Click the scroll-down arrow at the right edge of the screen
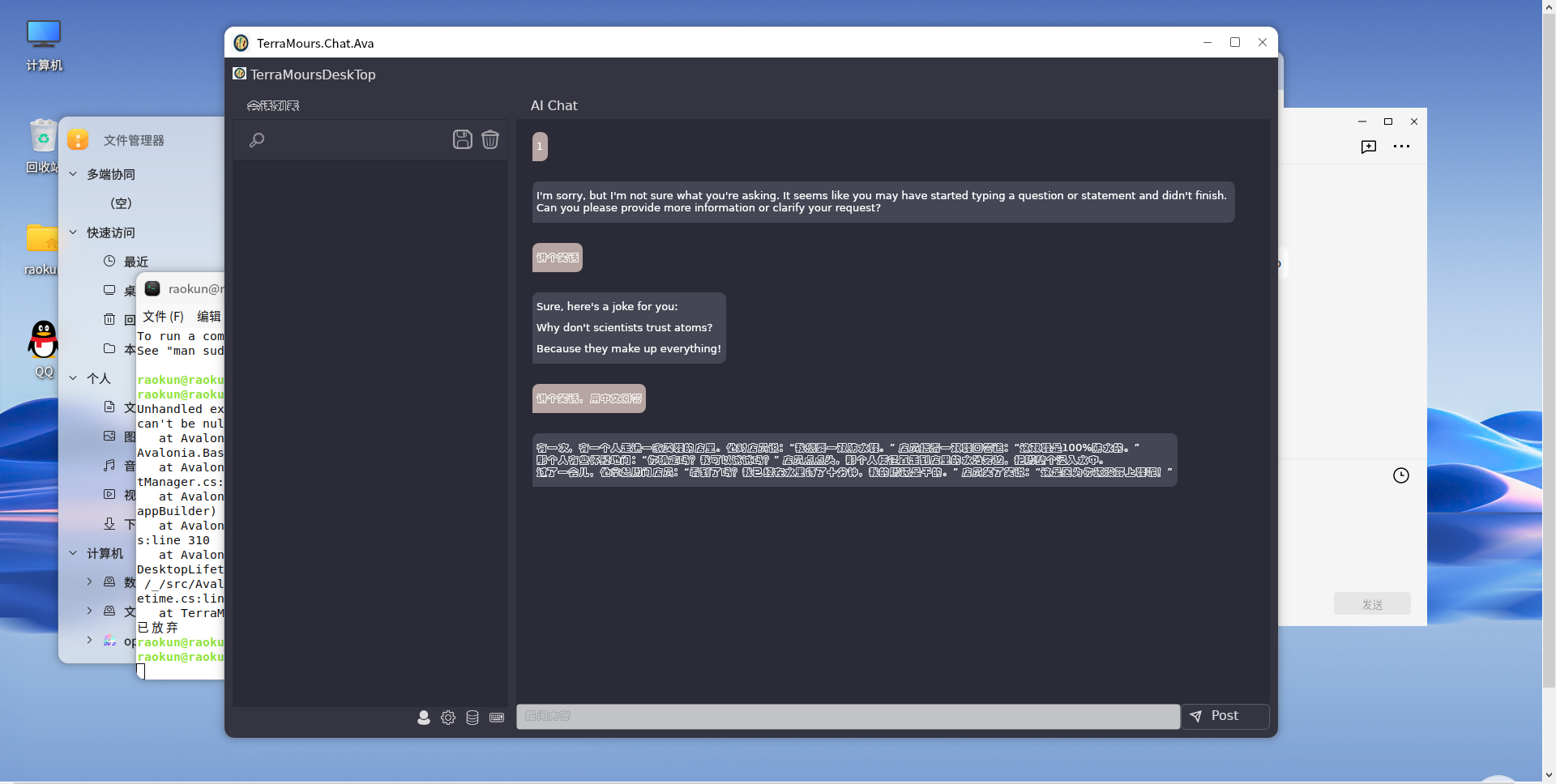 click(x=1549, y=775)
